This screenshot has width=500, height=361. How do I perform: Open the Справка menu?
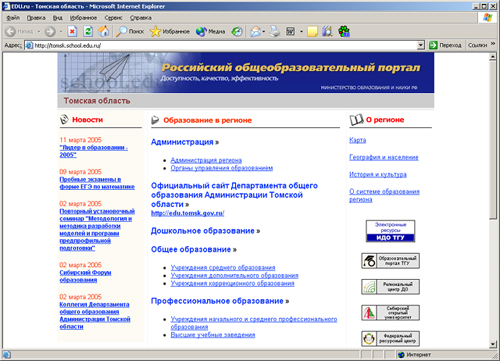pyautogui.click(x=141, y=18)
